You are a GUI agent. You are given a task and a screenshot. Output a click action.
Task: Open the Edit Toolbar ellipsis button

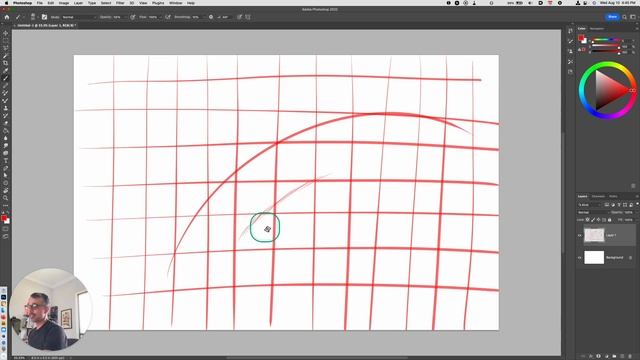(x=6, y=206)
